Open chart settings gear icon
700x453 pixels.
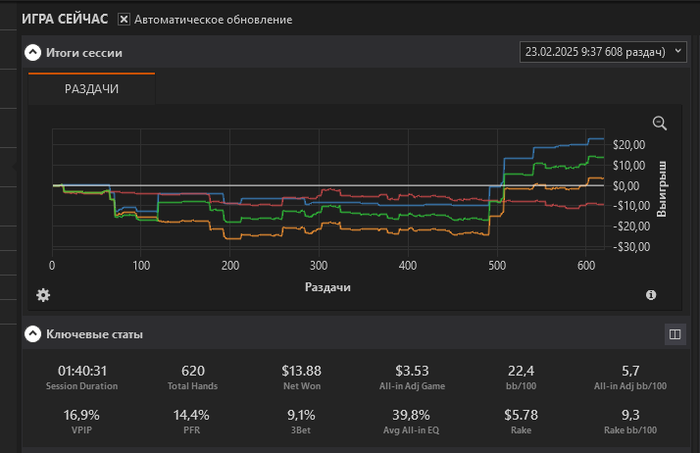pos(43,295)
